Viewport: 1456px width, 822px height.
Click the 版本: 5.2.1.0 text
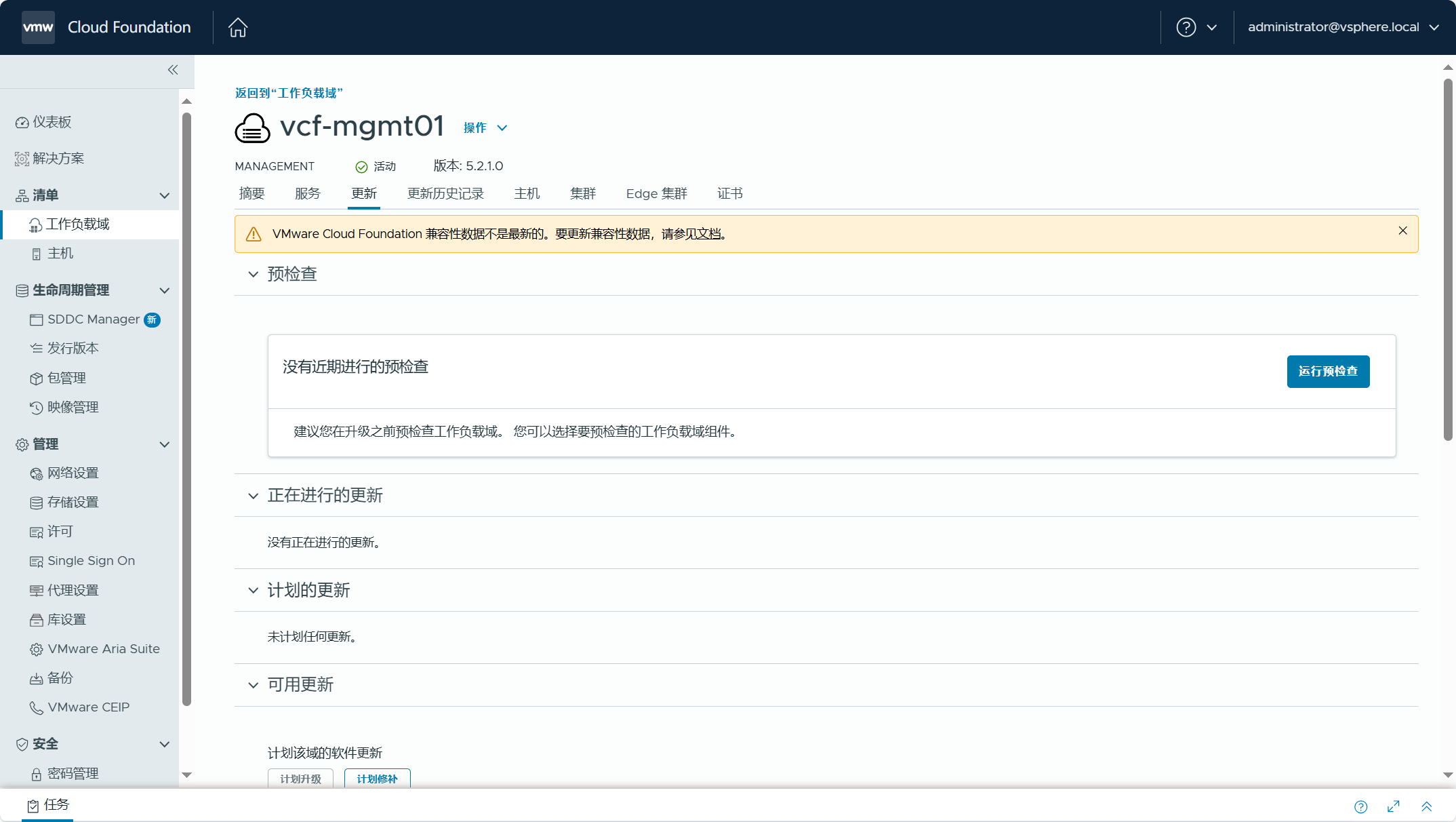(468, 166)
